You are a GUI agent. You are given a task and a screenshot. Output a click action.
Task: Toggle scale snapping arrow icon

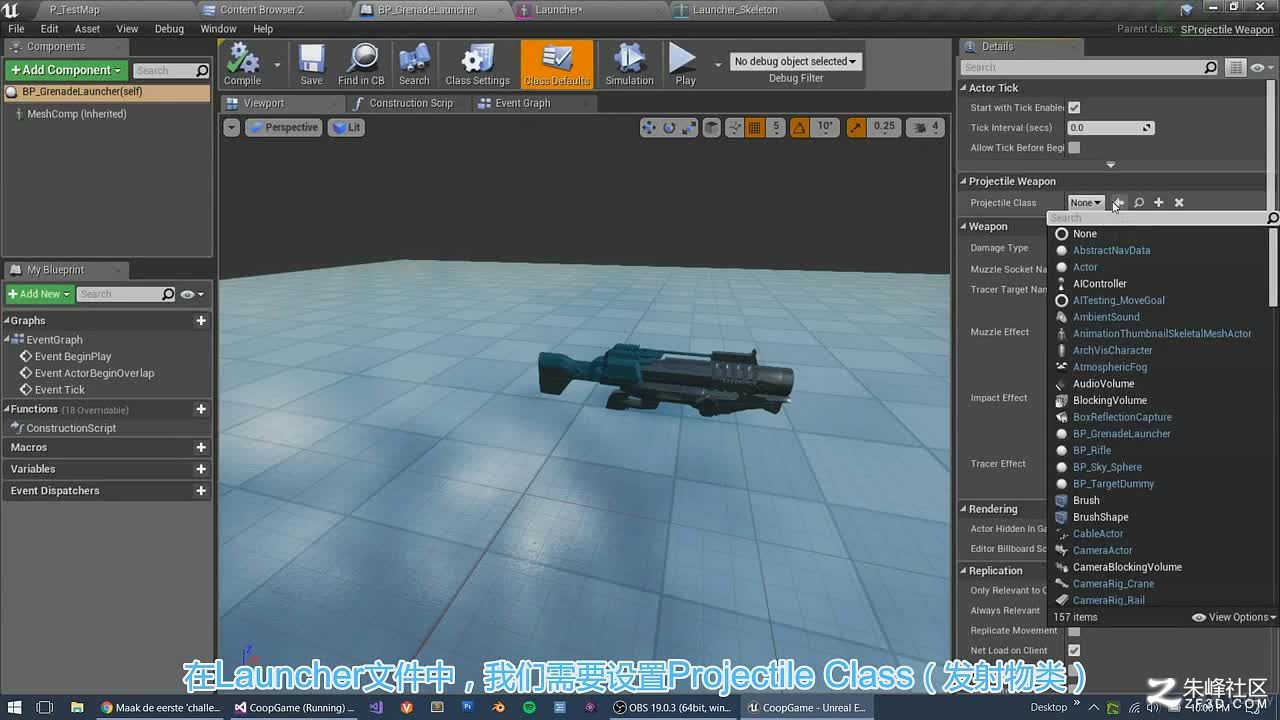click(856, 127)
